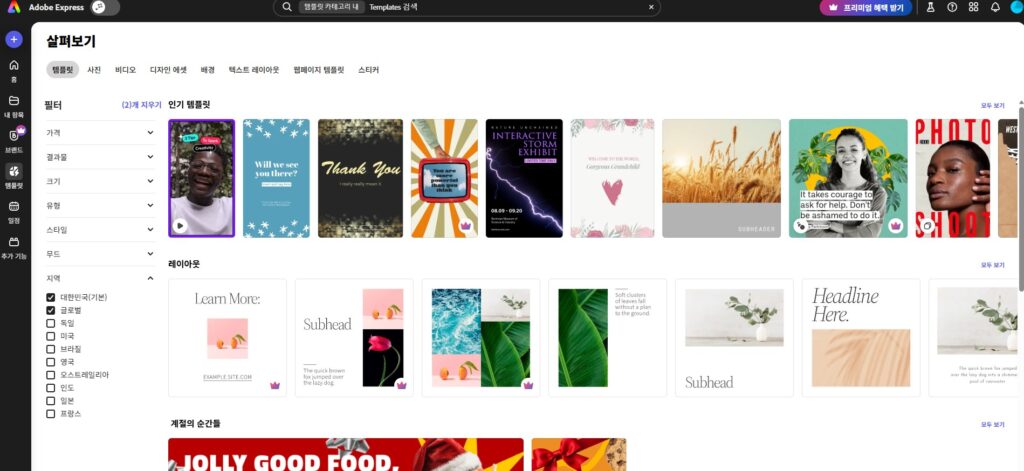Switch to the 스티커 tab
1024x471 pixels.
click(368, 70)
